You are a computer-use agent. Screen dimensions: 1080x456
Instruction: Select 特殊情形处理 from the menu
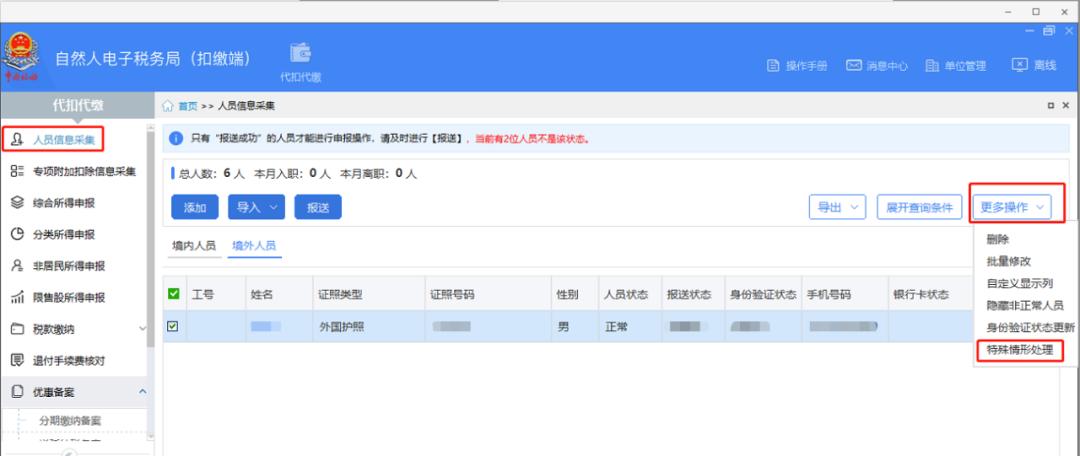1019,350
